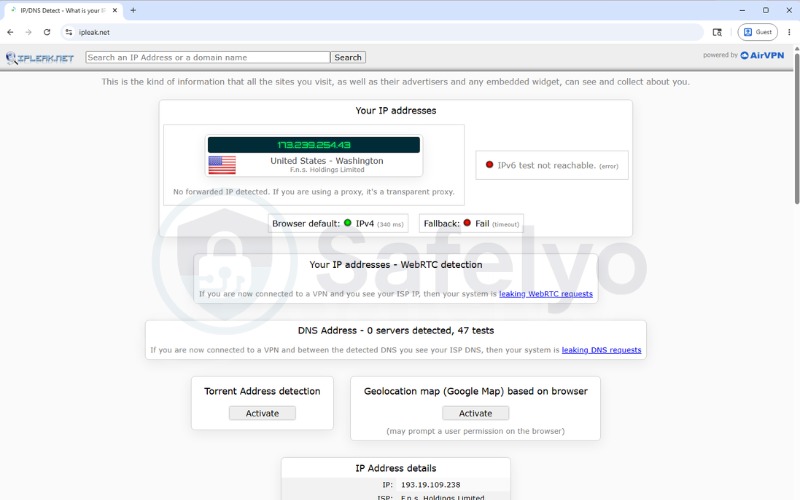
Task: Click the green IP address display
Action: click(x=314, y=145)
